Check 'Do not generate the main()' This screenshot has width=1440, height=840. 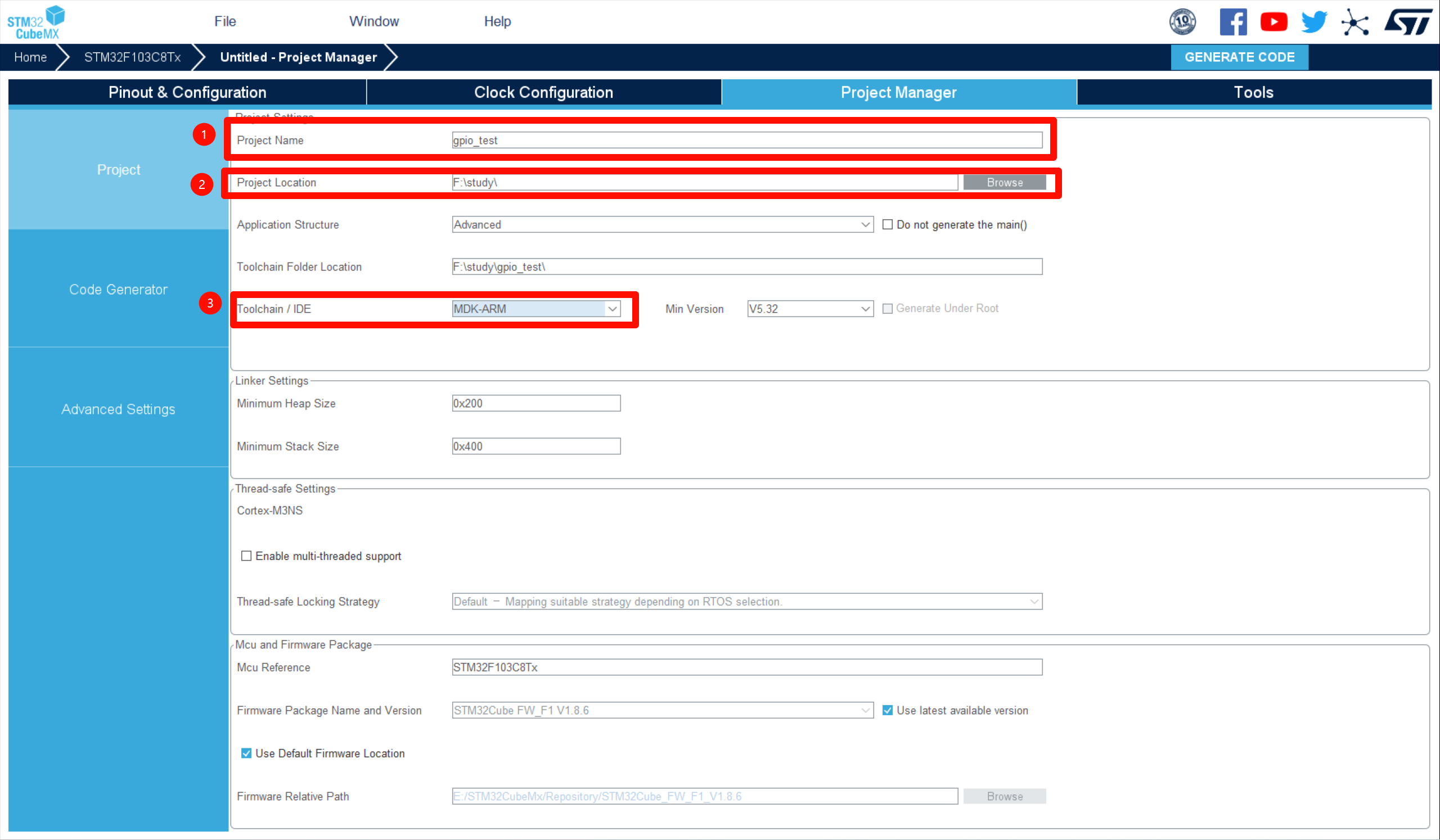[888, 224]
